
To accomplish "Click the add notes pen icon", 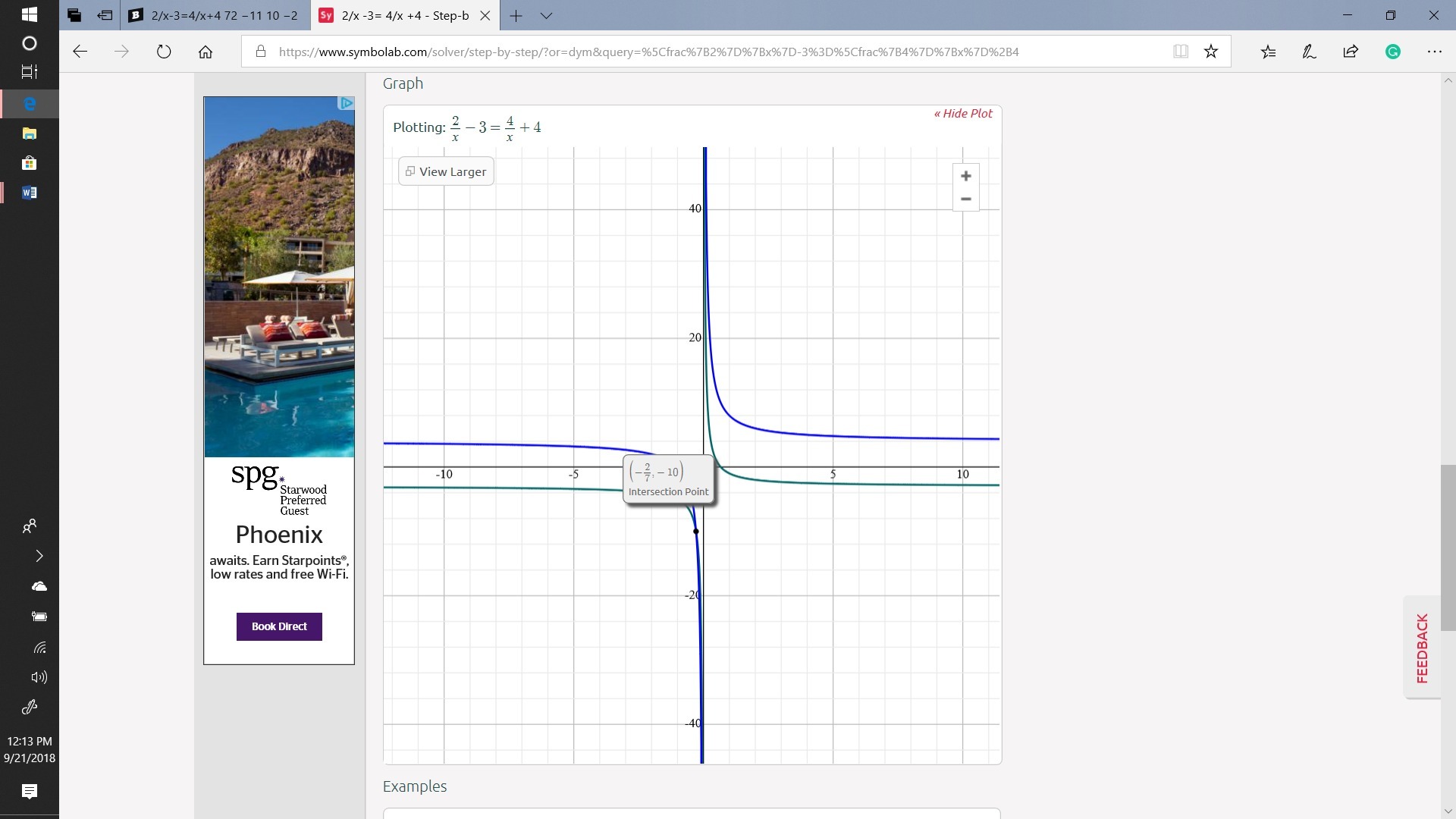I will tap(1309, 52).
